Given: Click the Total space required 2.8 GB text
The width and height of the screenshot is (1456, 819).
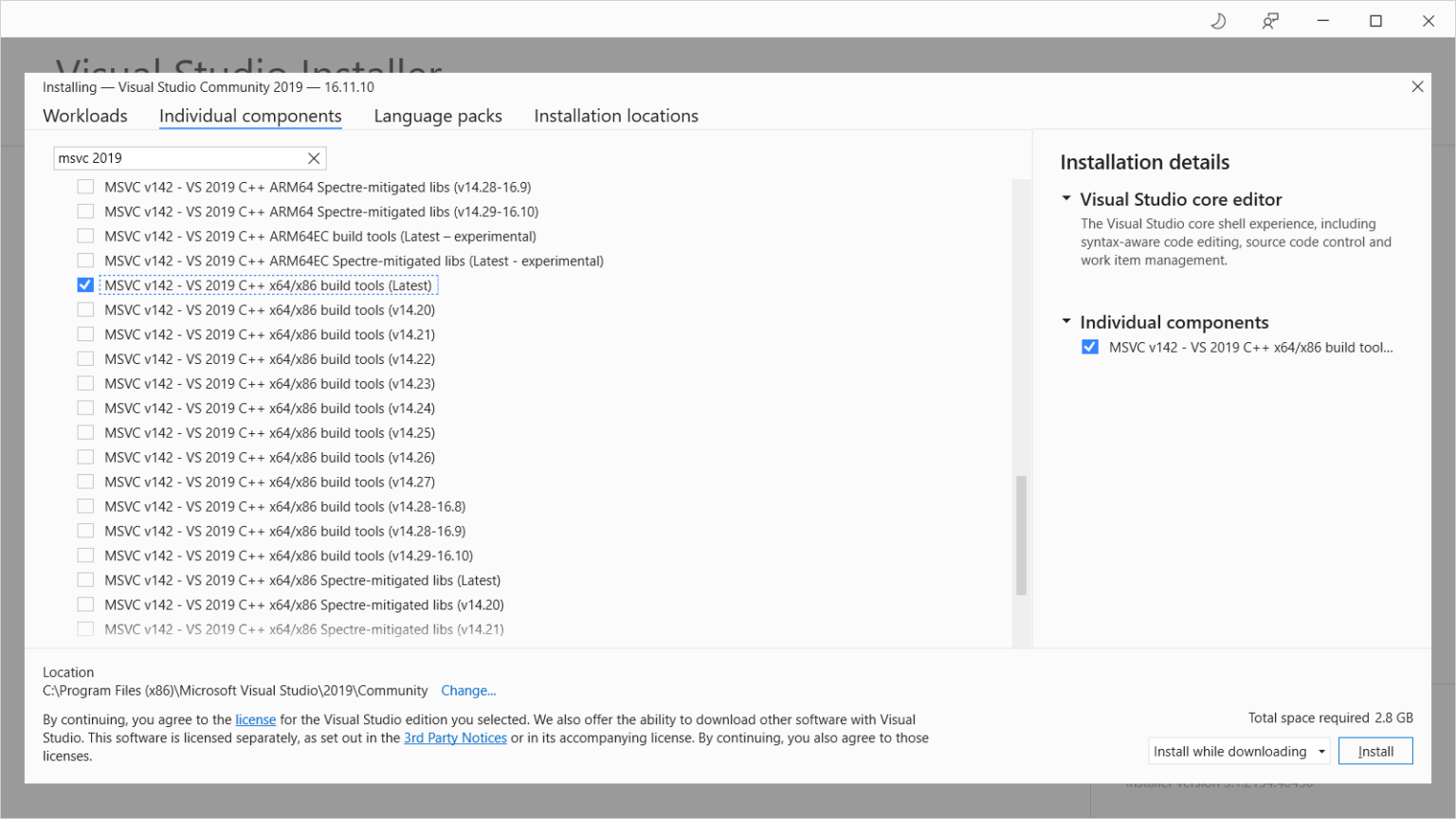Looking at the screenshot, I should pyautogui.click(x=1330, y=718).
